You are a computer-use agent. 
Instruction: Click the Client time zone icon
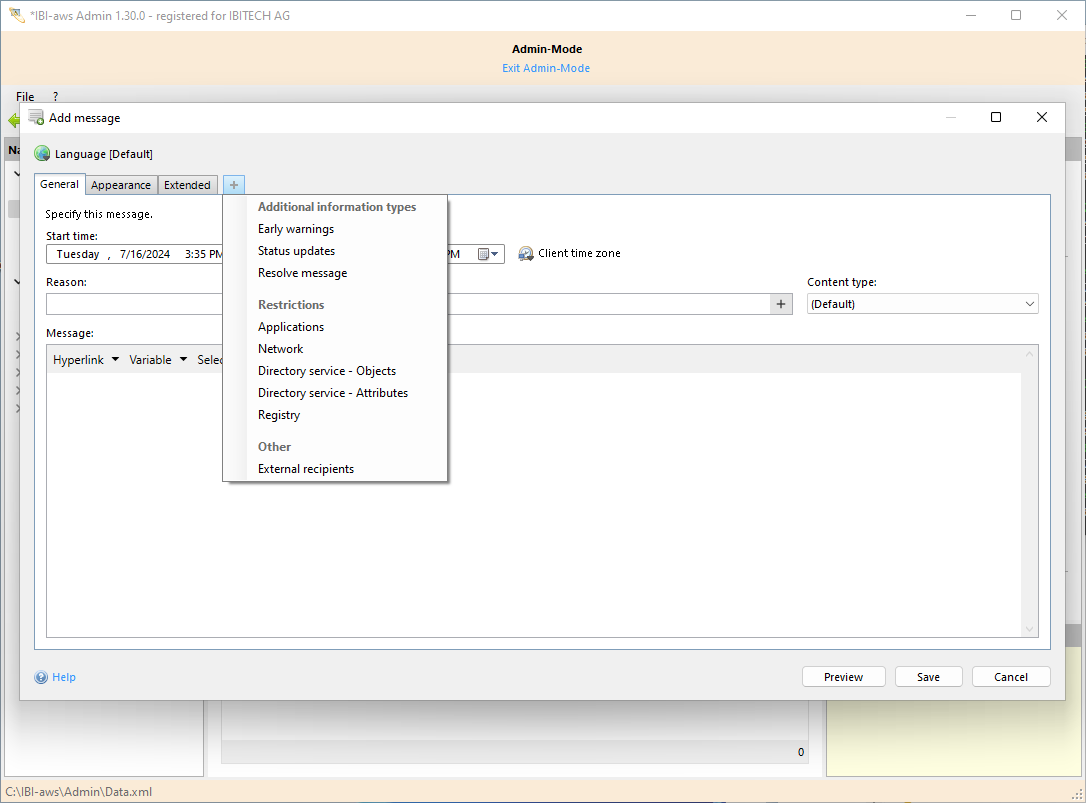tap(526, 254)
